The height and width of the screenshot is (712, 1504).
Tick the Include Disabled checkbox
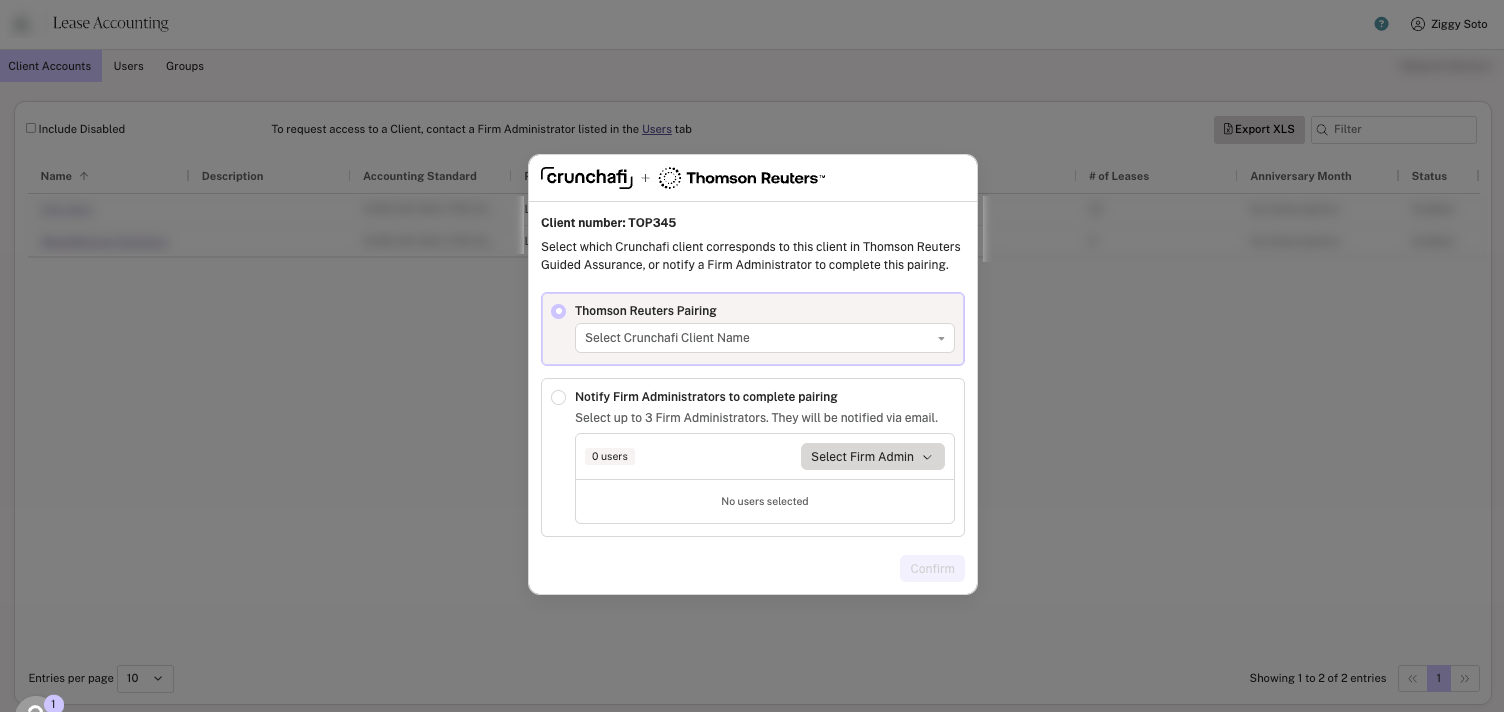tap(31, 128)
